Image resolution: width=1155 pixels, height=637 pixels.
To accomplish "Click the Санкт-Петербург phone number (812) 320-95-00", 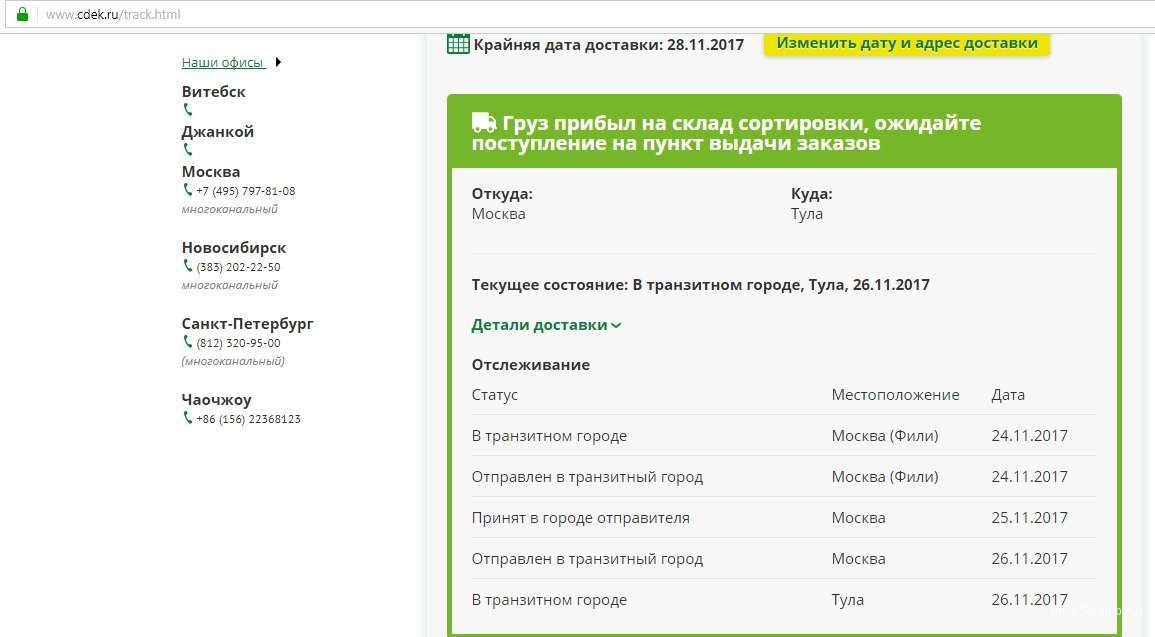I will pos(238,343).
